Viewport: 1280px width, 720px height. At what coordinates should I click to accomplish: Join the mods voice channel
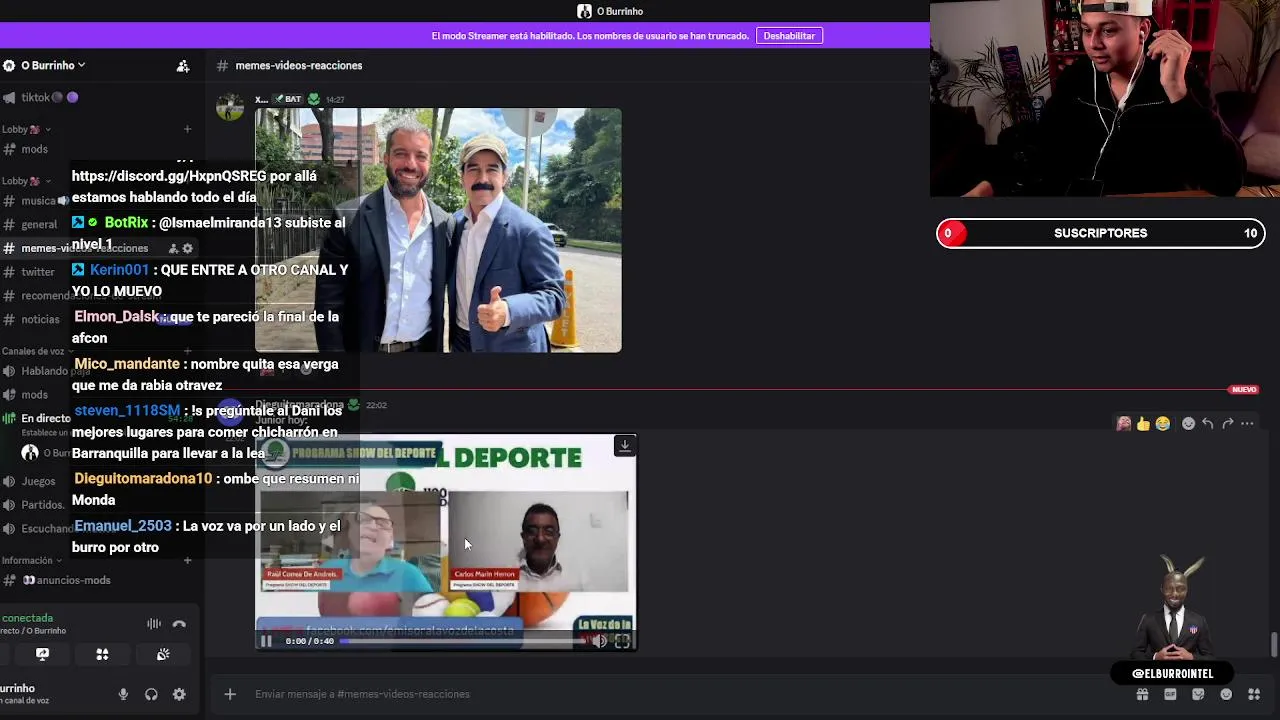tap(34, 394)
